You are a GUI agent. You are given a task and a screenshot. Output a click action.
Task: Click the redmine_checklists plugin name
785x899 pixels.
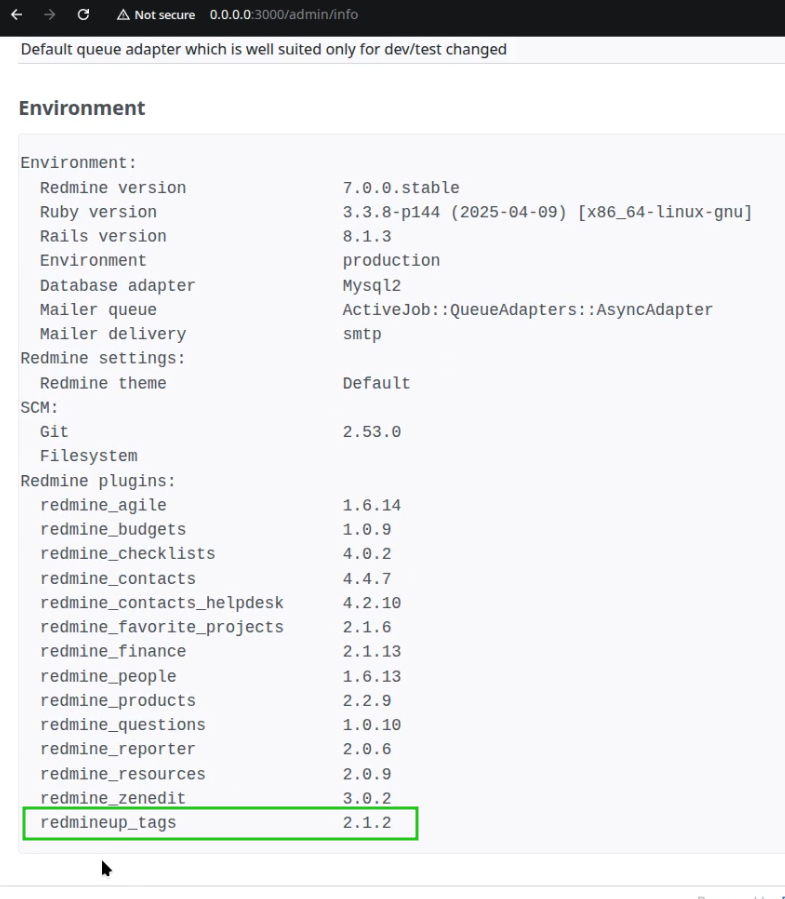tap(127, 553)
